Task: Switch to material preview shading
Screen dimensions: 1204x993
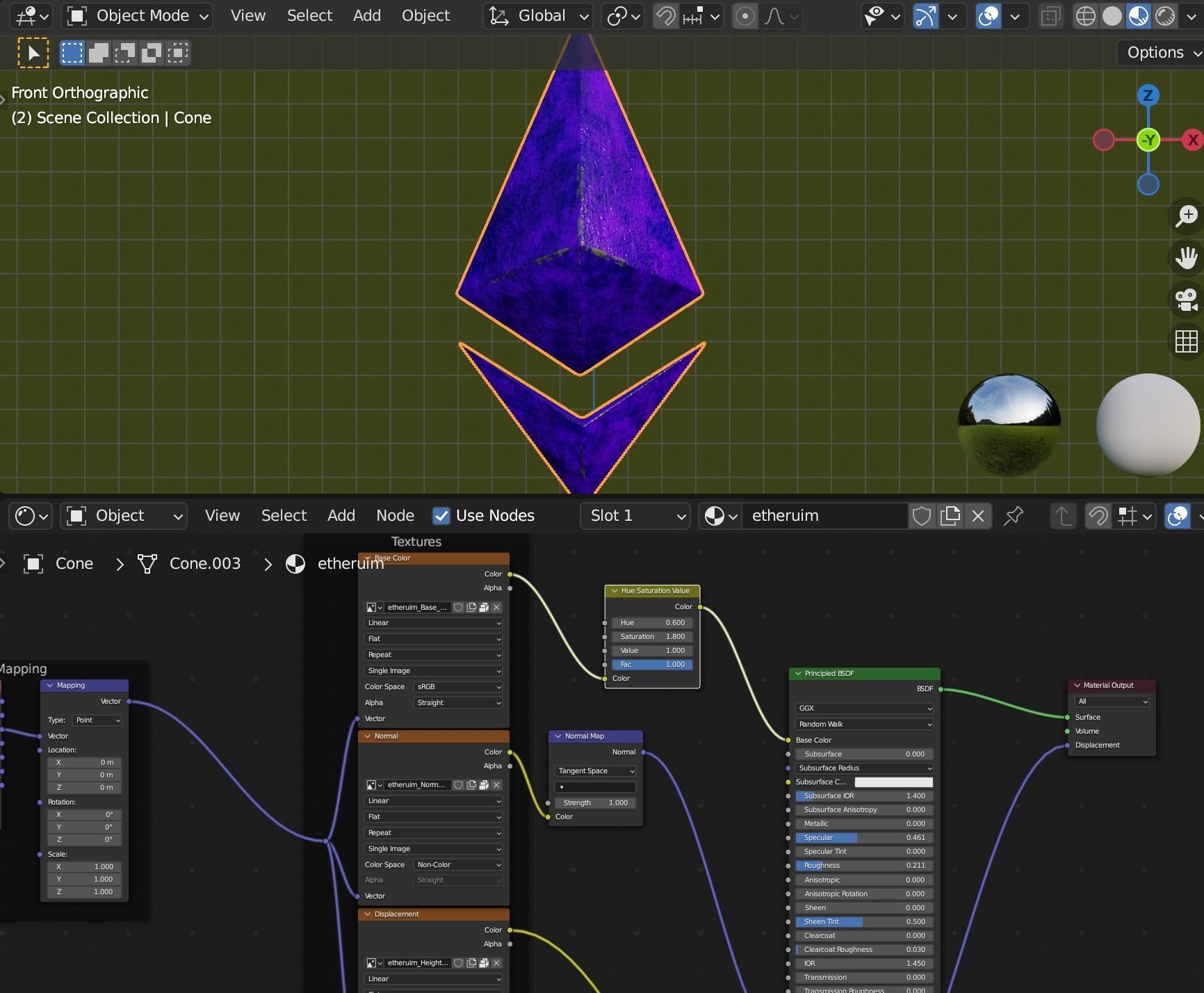Action: click(x=1138, y=16)
